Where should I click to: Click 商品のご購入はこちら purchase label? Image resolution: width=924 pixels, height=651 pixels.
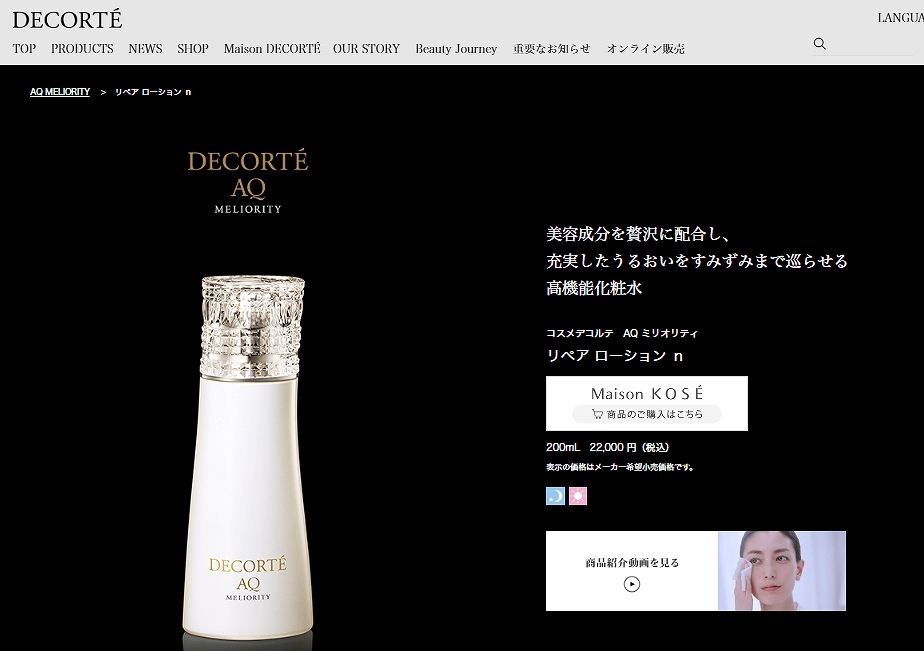pyautogui.click(x=647, y=414)
